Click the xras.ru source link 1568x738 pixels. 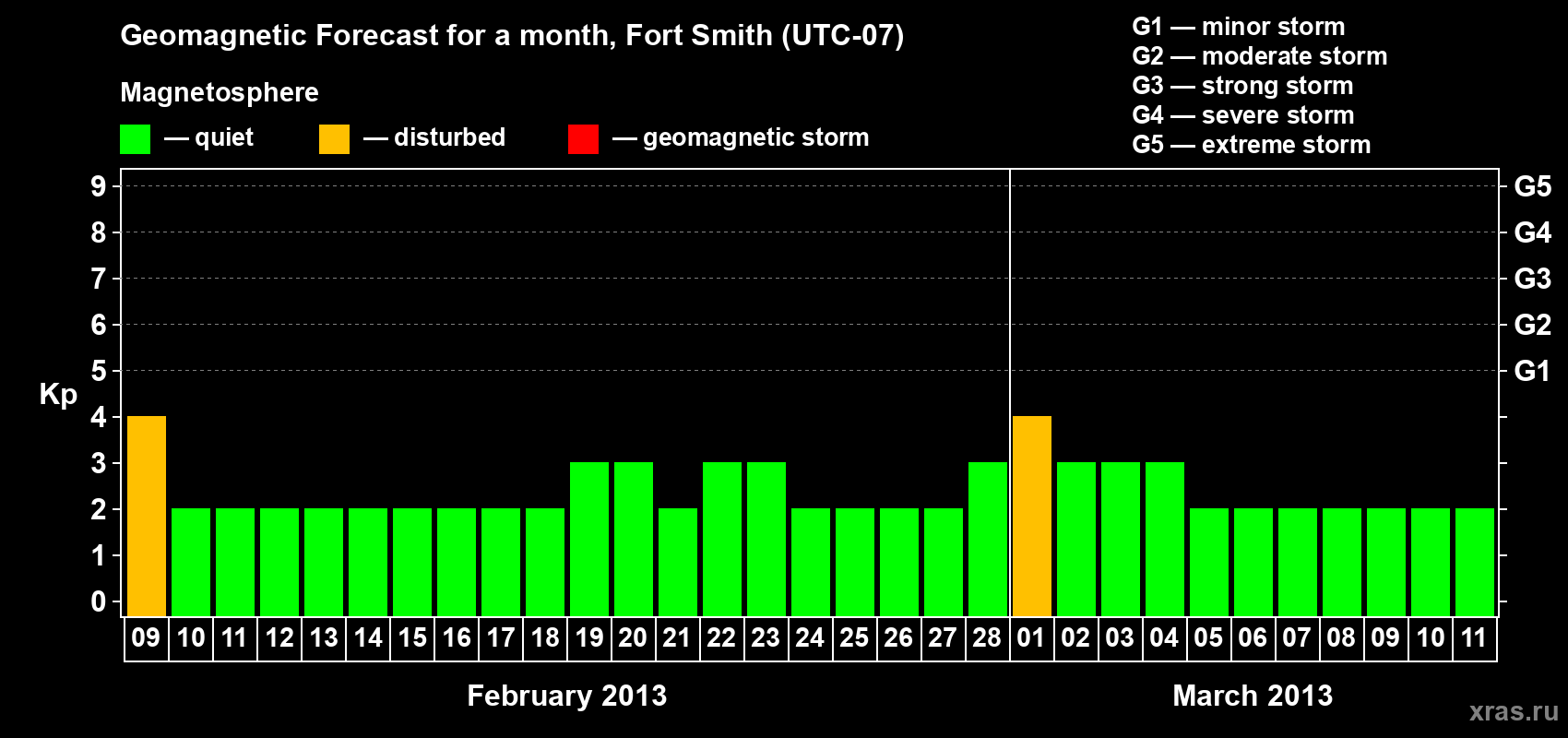(x=1514, y=711)
